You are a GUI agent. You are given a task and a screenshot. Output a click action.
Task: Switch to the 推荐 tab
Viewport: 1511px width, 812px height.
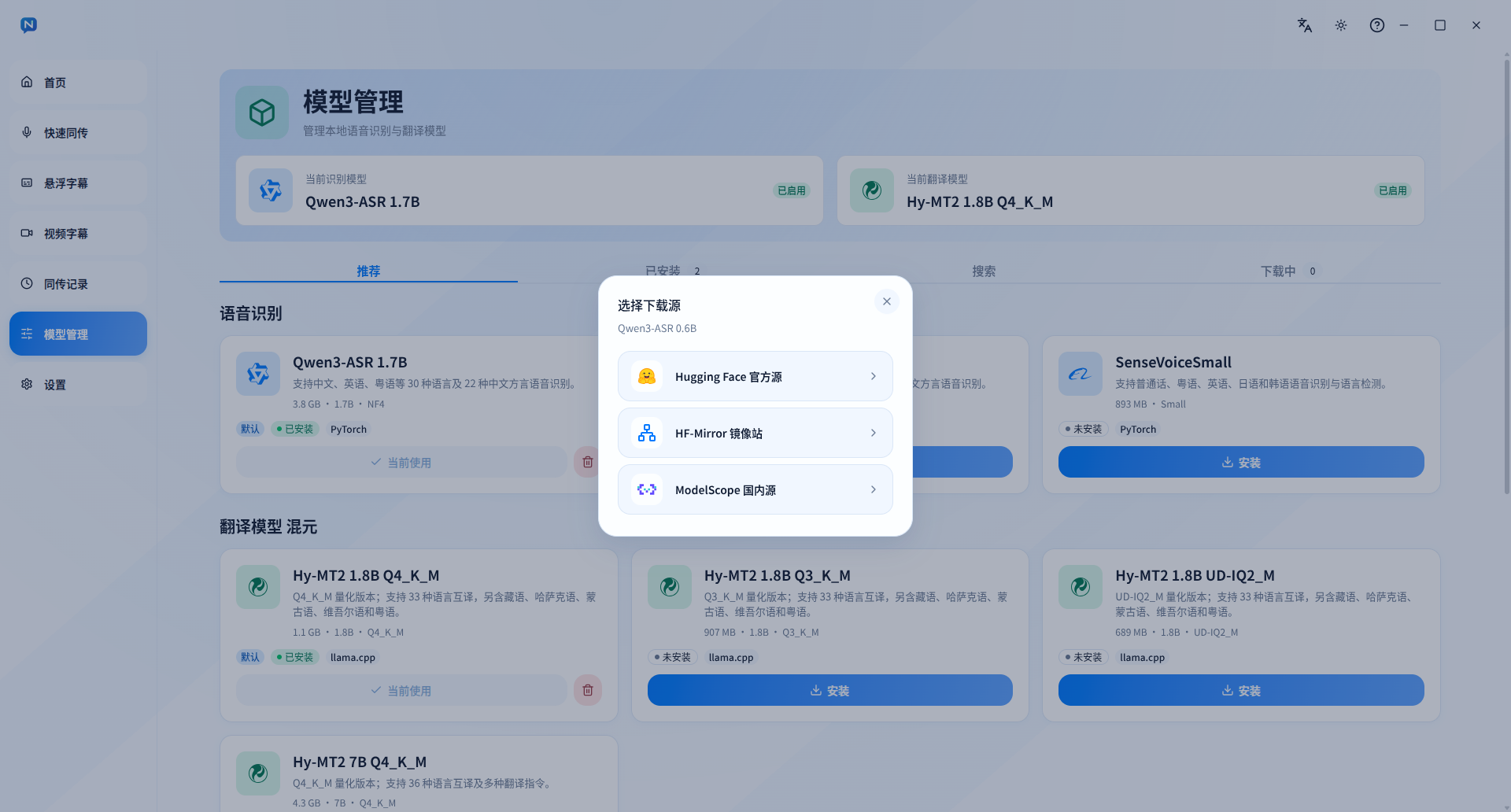[368, 271]
